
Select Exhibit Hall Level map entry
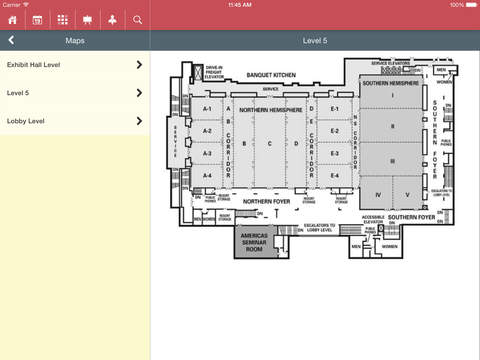(x=75, y=65)
